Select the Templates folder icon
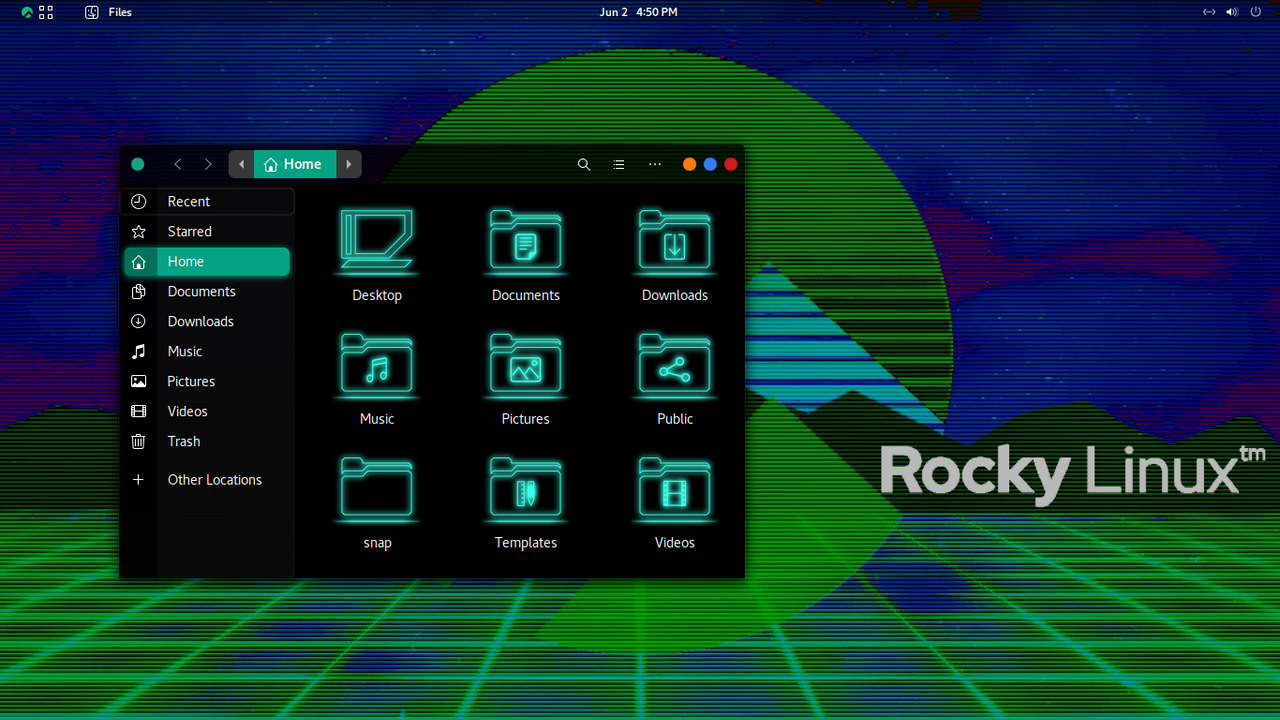The image size is (1280, 720). click(526, 489)
